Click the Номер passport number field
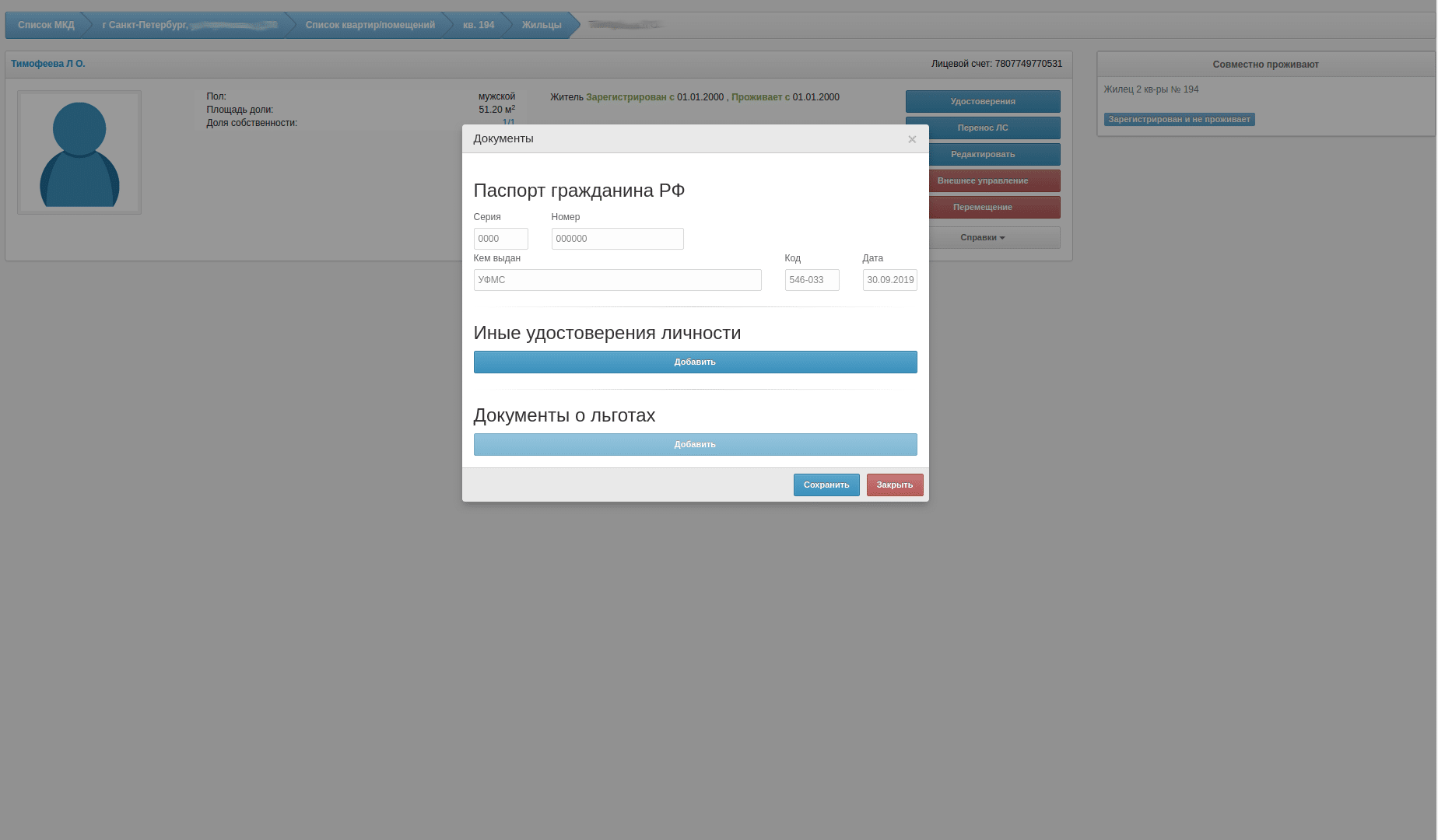Image resolution: width=1438 pixels, height=840 pixels. tap(617, 239)
